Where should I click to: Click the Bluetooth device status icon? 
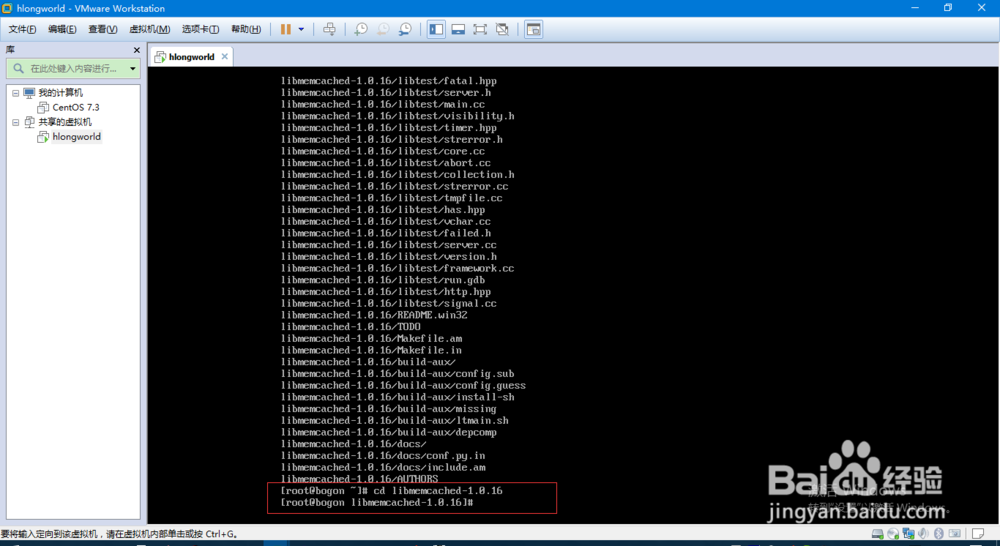939,533
